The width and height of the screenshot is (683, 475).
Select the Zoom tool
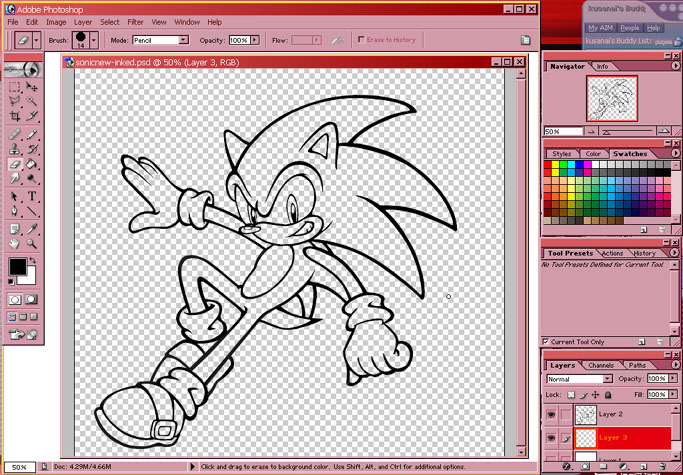tap(31, 244)
